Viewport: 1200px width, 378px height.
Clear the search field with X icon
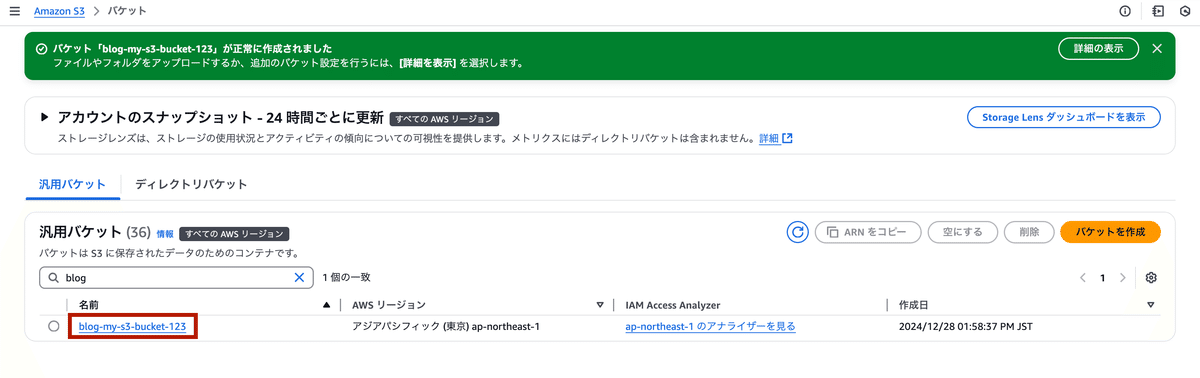299,277
